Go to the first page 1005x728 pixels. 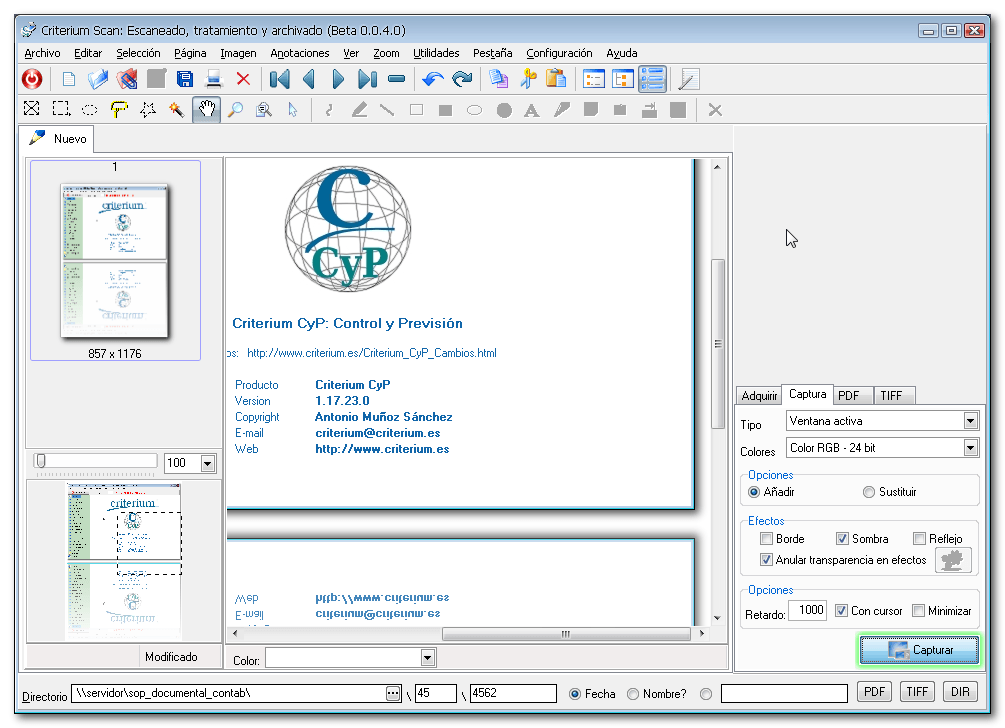(279, 79)
